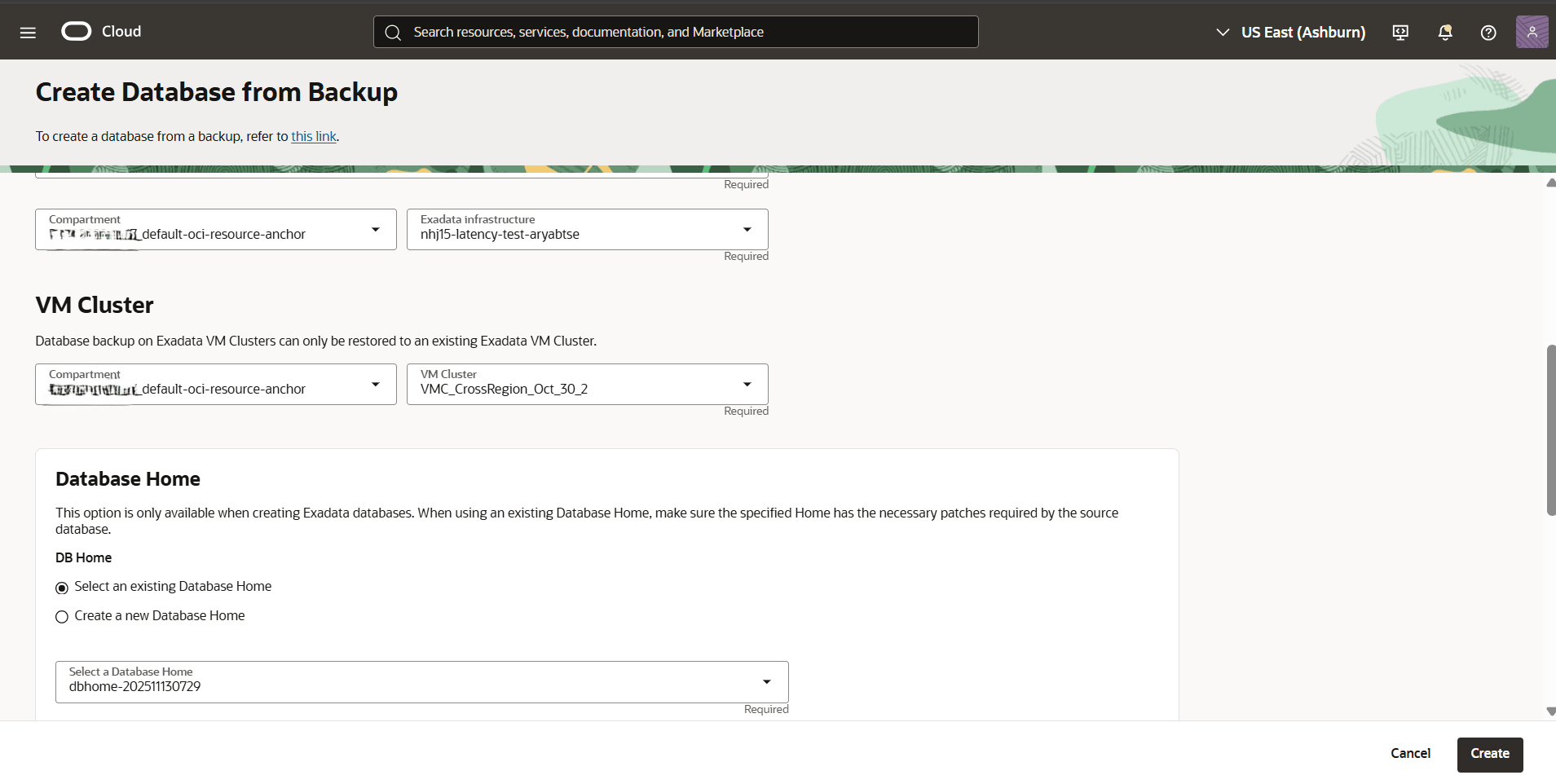Open the navigation hamburger menu
This screenshot has height=784, width=1556.
[28, 32]
